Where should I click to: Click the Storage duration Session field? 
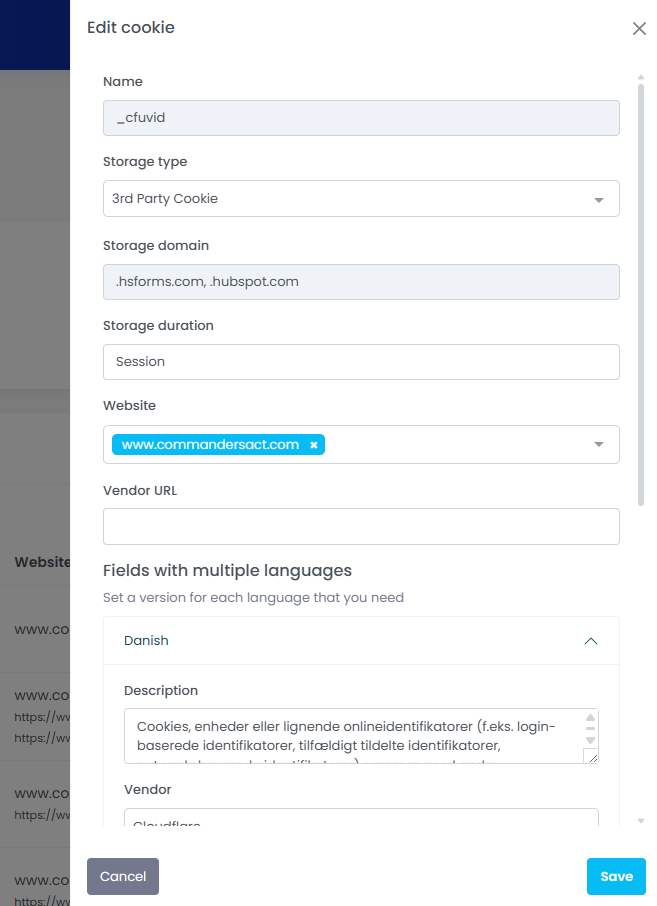(361, 362)
